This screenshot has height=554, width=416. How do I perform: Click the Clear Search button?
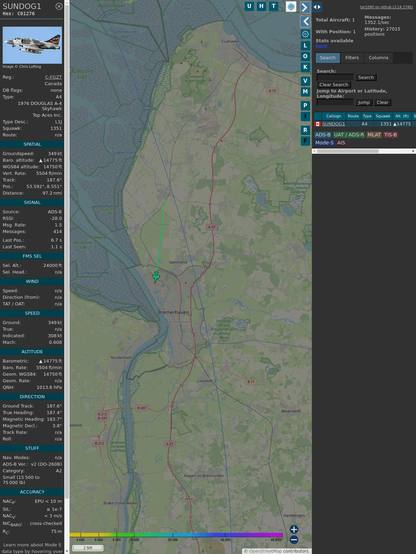point(333,85)
